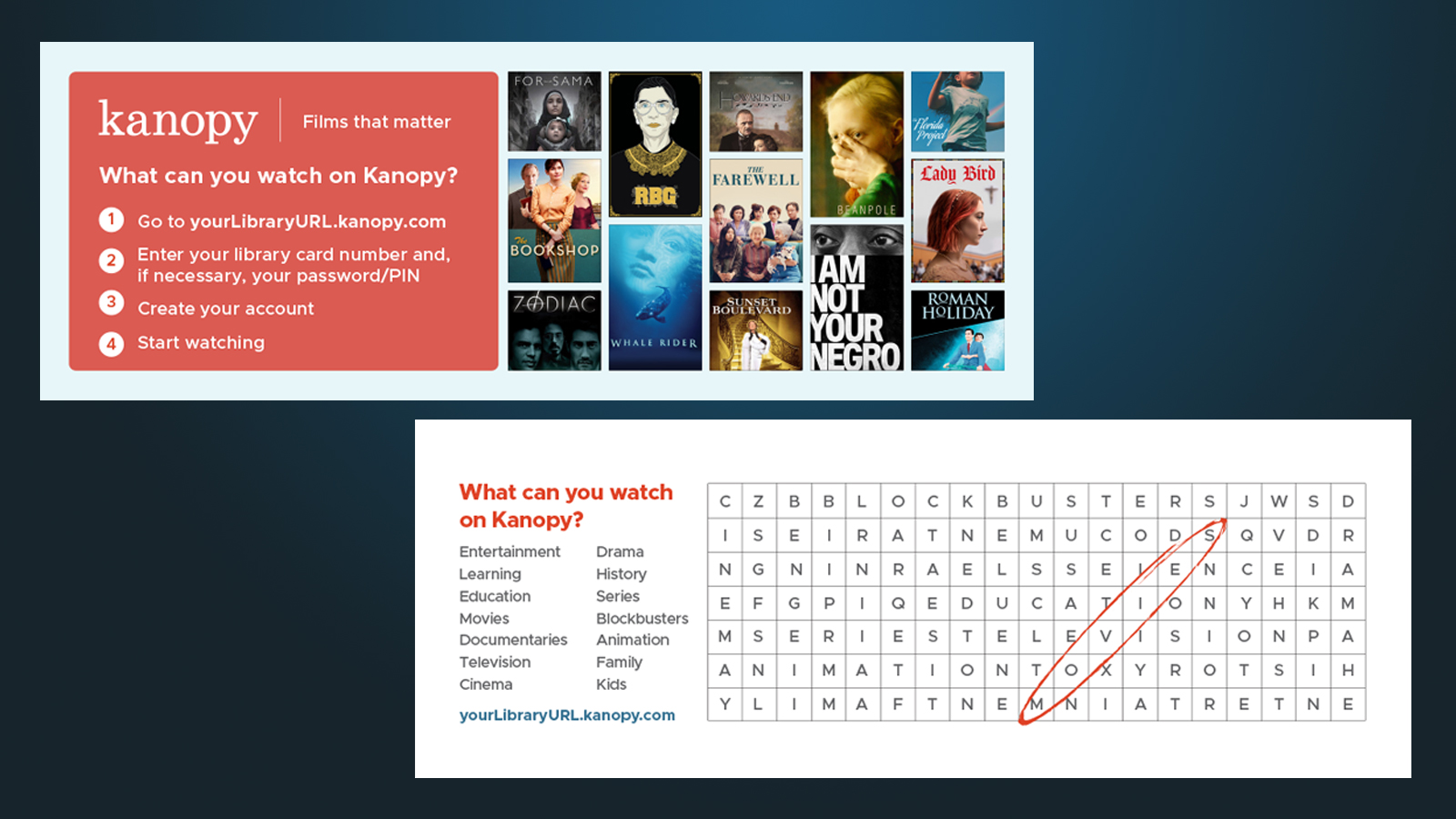This screenshot has width=1456, height=819.
Task: Click the word 'Learning' in the word list
Action: tap(490, 574)
